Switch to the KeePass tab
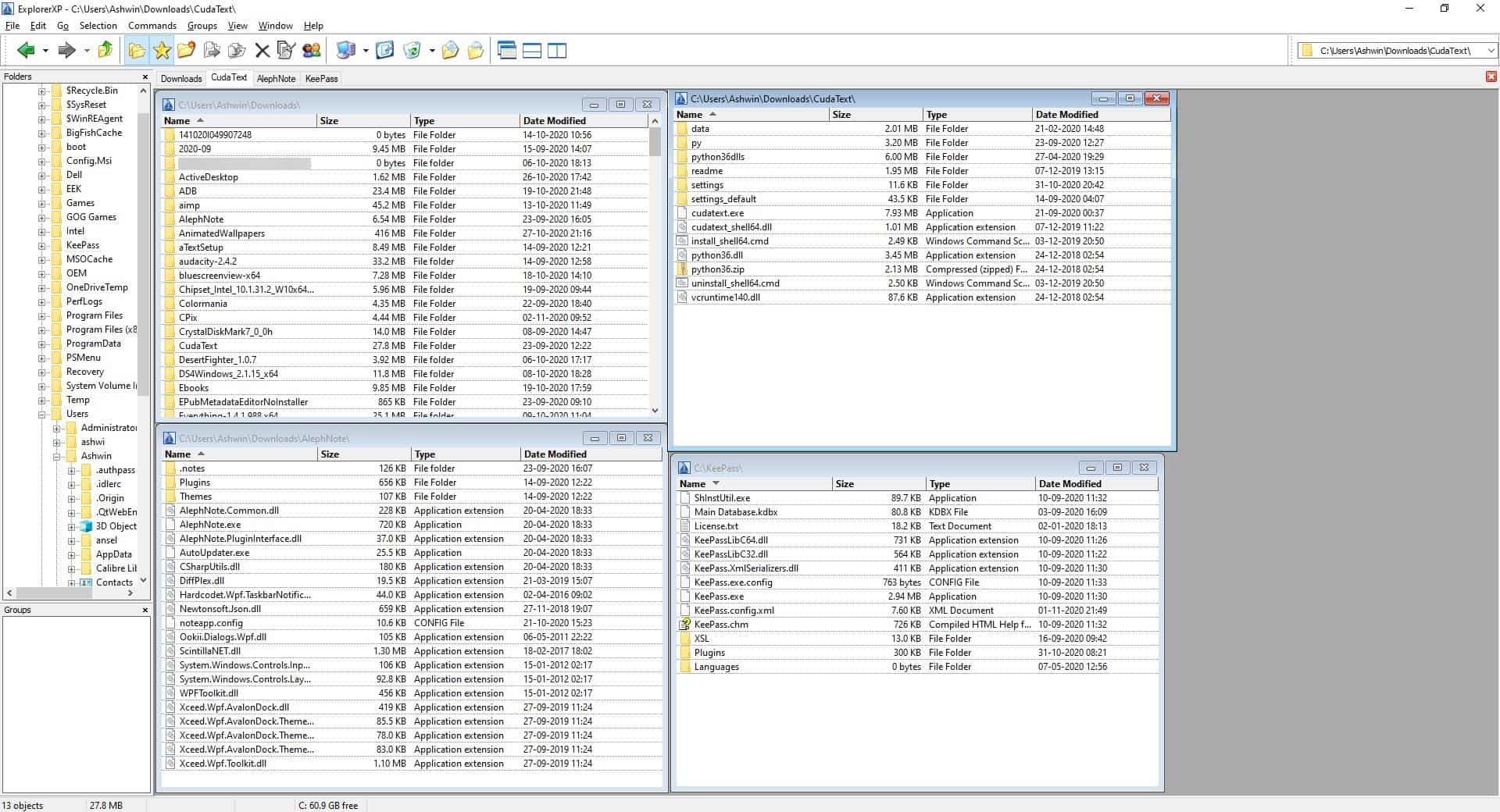The image size is (1500, 812). tap(322, 79)
